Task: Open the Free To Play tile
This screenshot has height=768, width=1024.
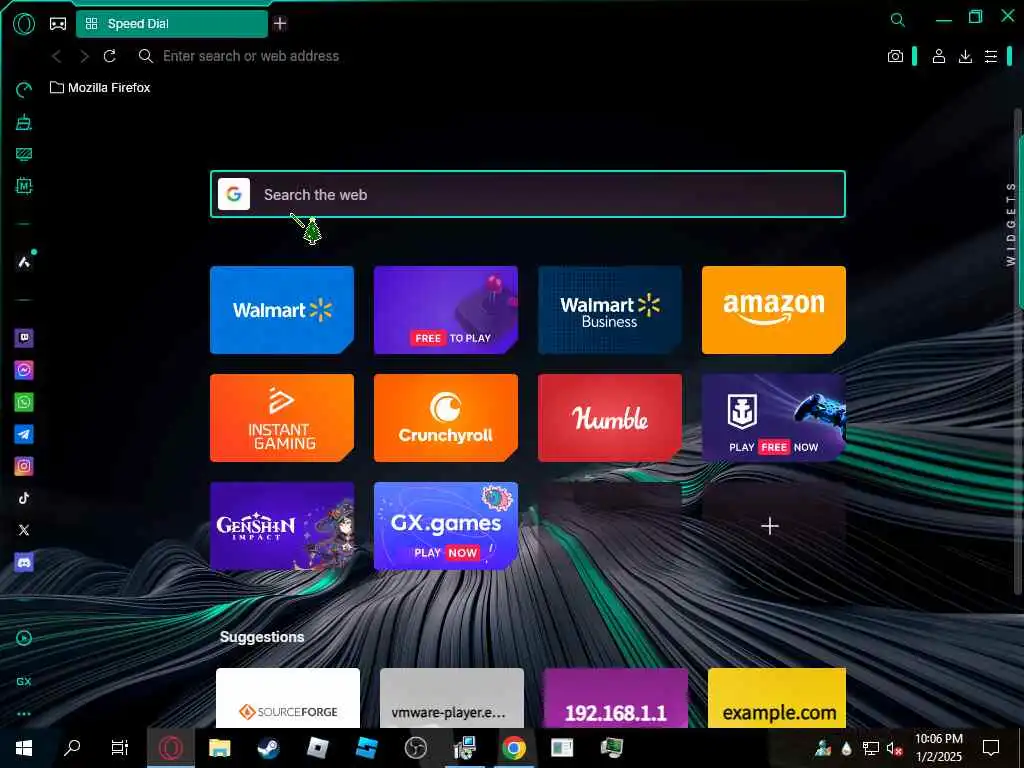Action: 446,310
